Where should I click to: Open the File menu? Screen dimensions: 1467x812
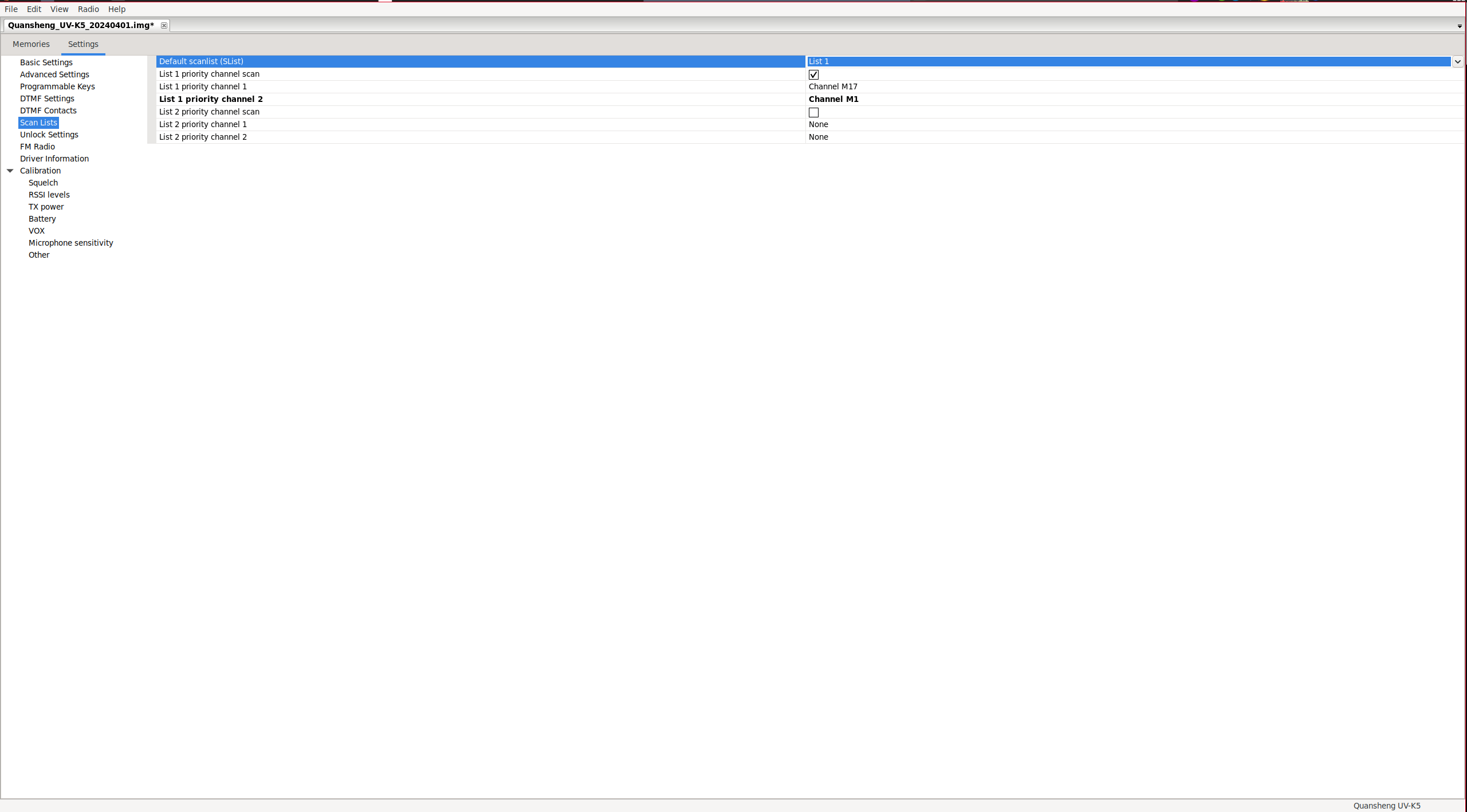tap(11, 9)
